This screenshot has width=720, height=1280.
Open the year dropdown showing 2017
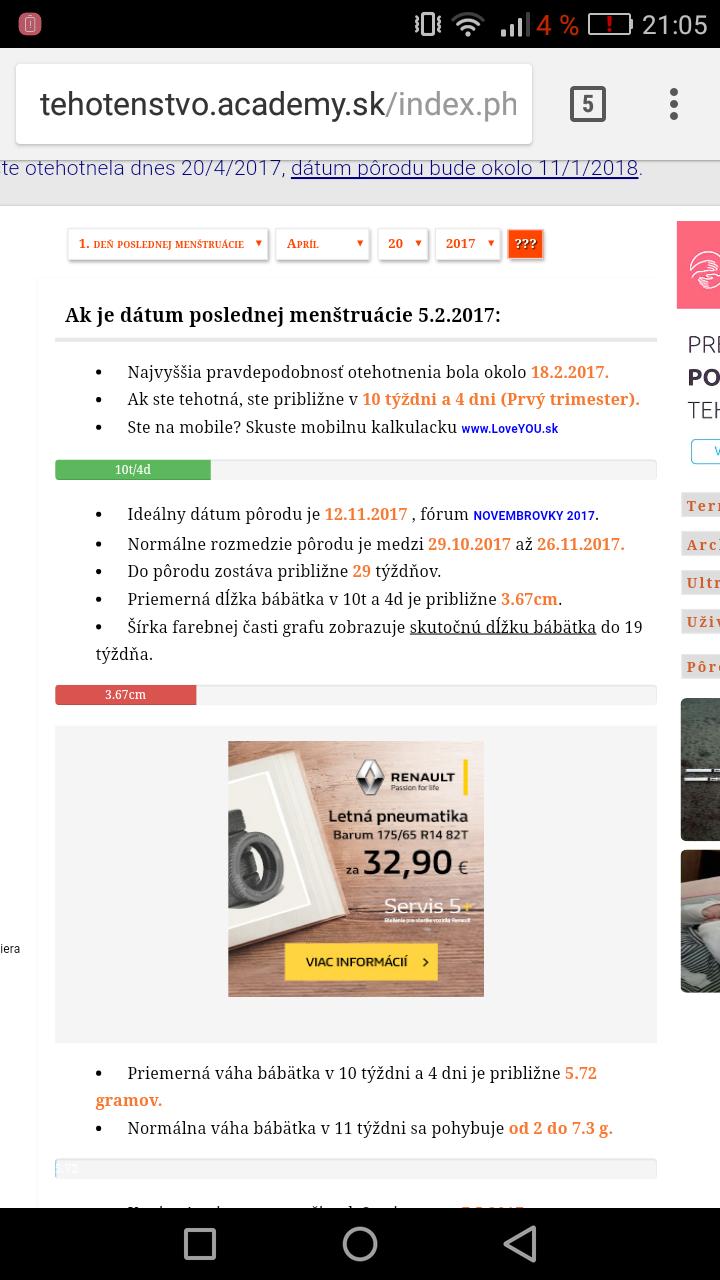coord(468,244)
